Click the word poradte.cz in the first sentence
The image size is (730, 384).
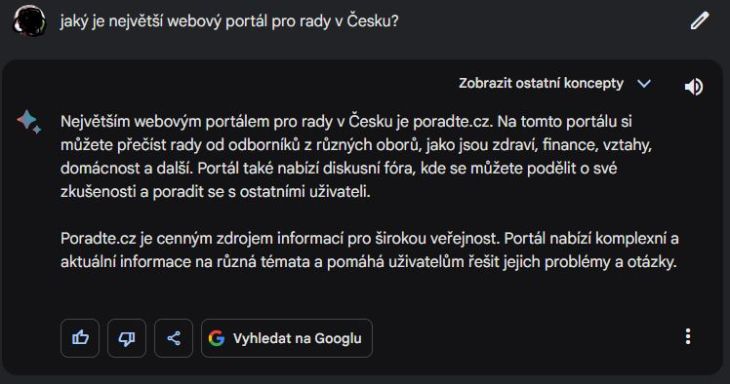tap(452, 122)
